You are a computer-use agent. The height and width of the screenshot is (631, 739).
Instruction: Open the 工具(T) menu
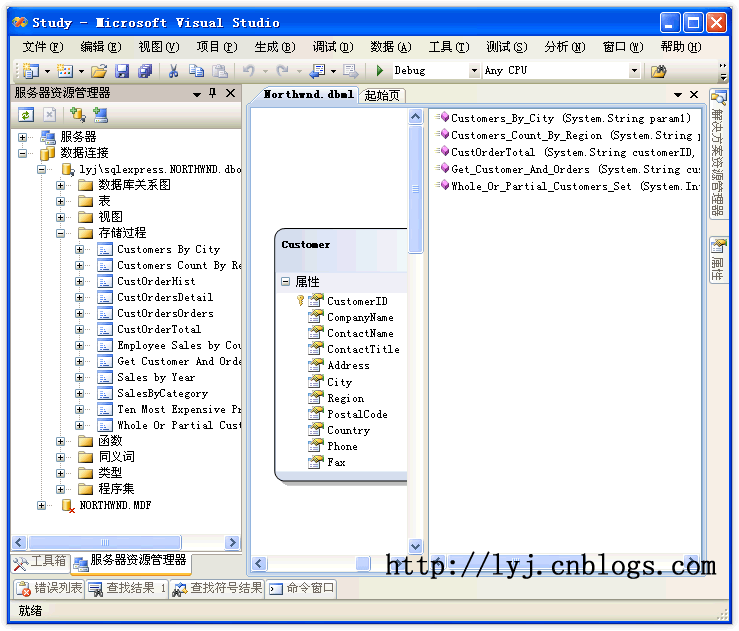point(448,47)
